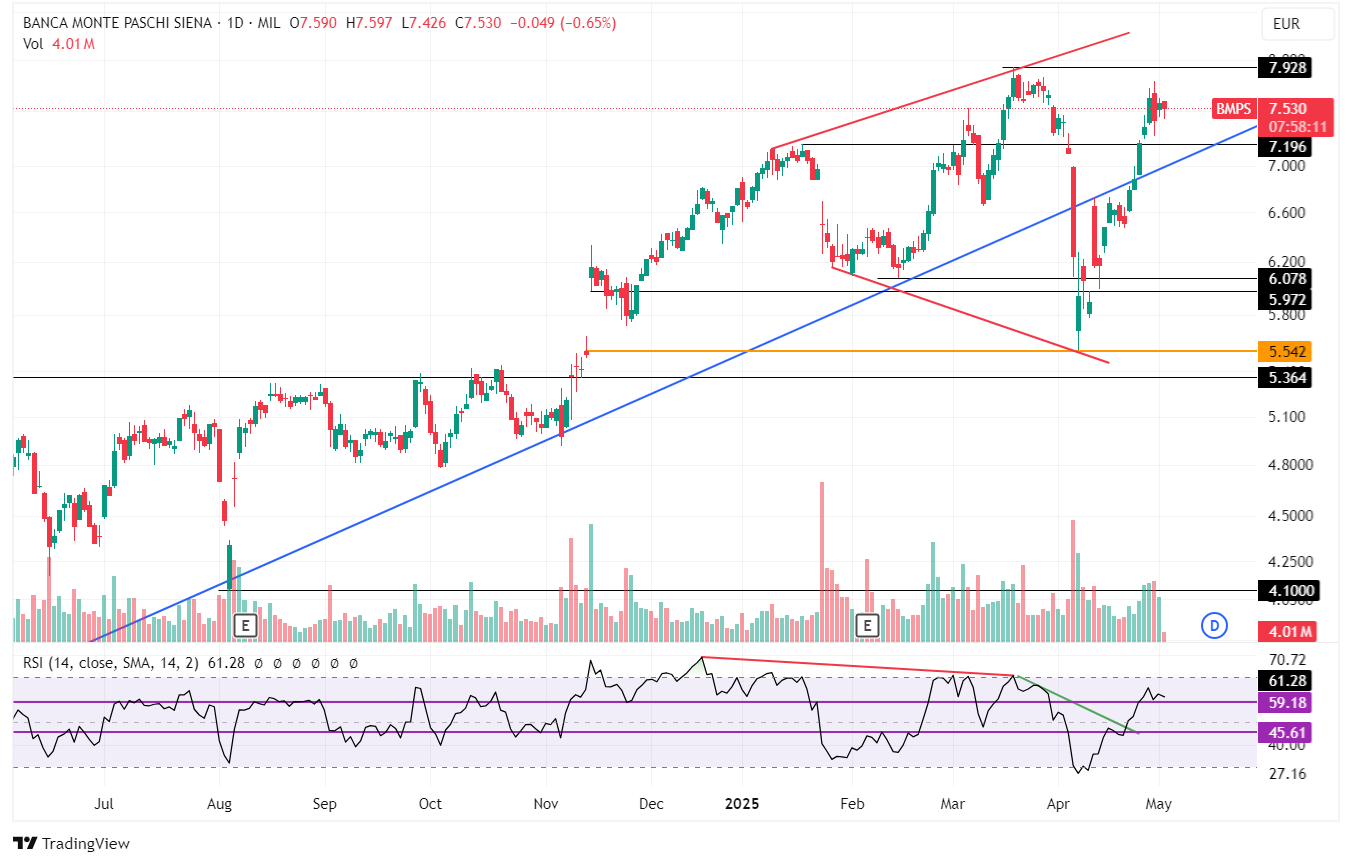Click the 4.8000 price axis tick
Viewport: 1352px width, 865px height.
coord(1290,465)
